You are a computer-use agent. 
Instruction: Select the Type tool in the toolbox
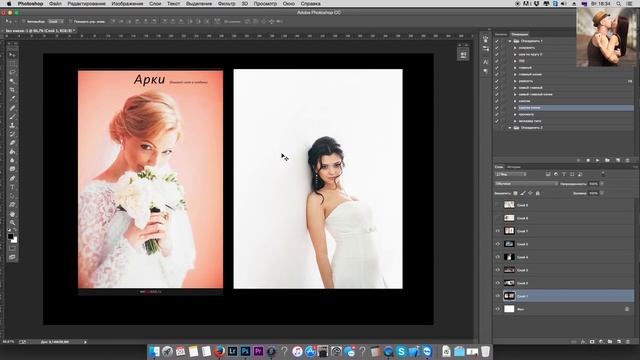tap(12, 187)
